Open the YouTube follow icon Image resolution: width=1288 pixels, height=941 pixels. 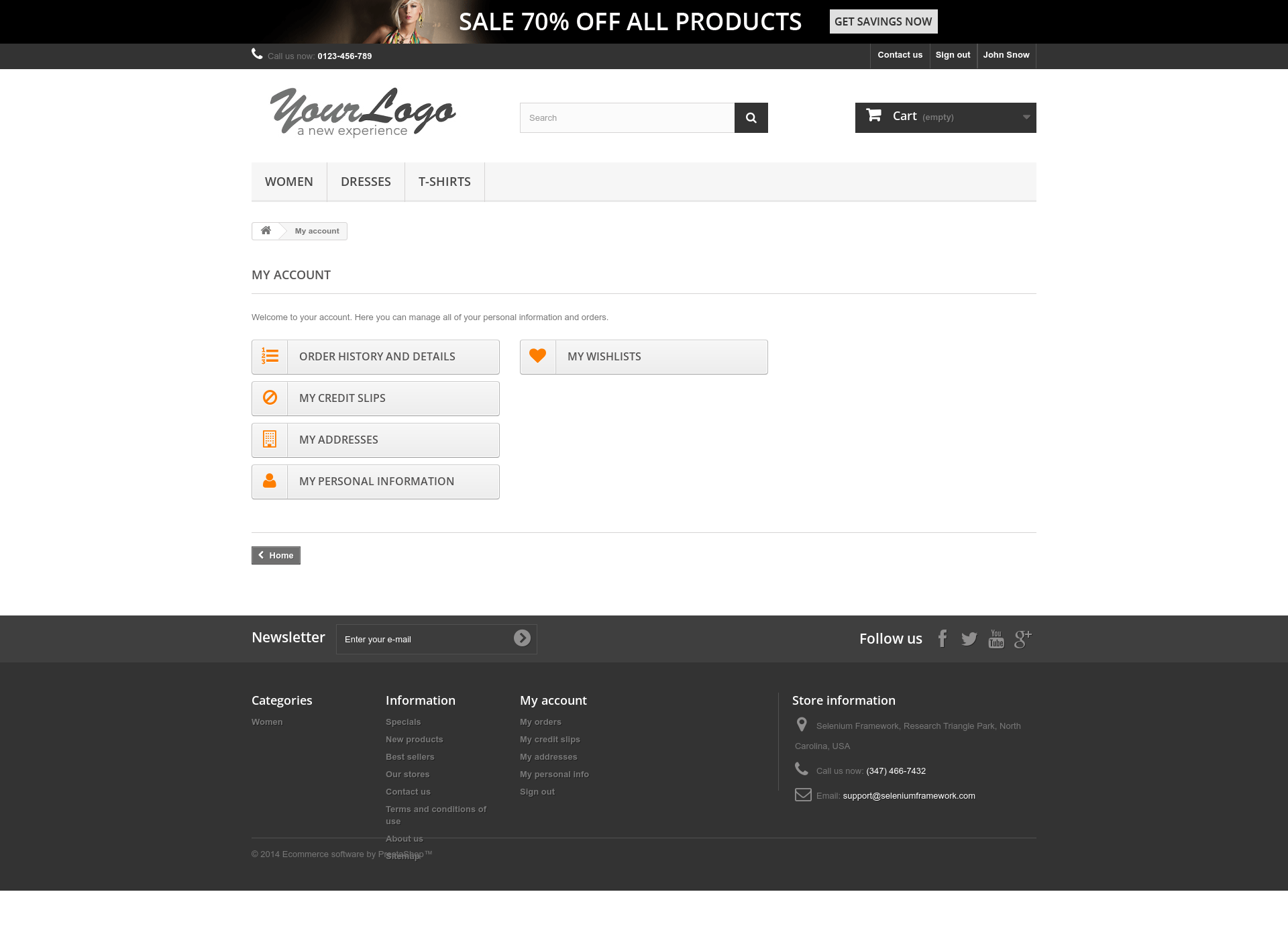click(996, 639)
